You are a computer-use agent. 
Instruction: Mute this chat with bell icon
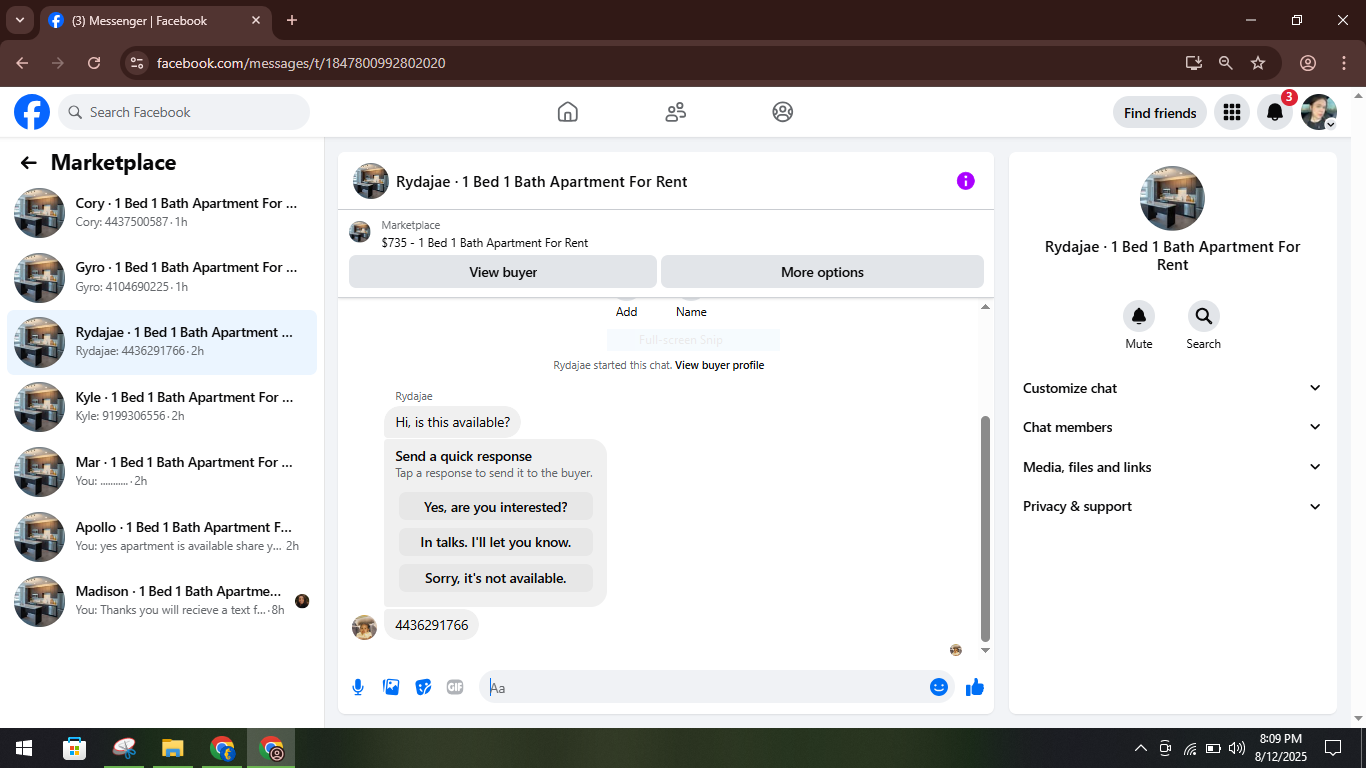click(x=1139, y=316)
